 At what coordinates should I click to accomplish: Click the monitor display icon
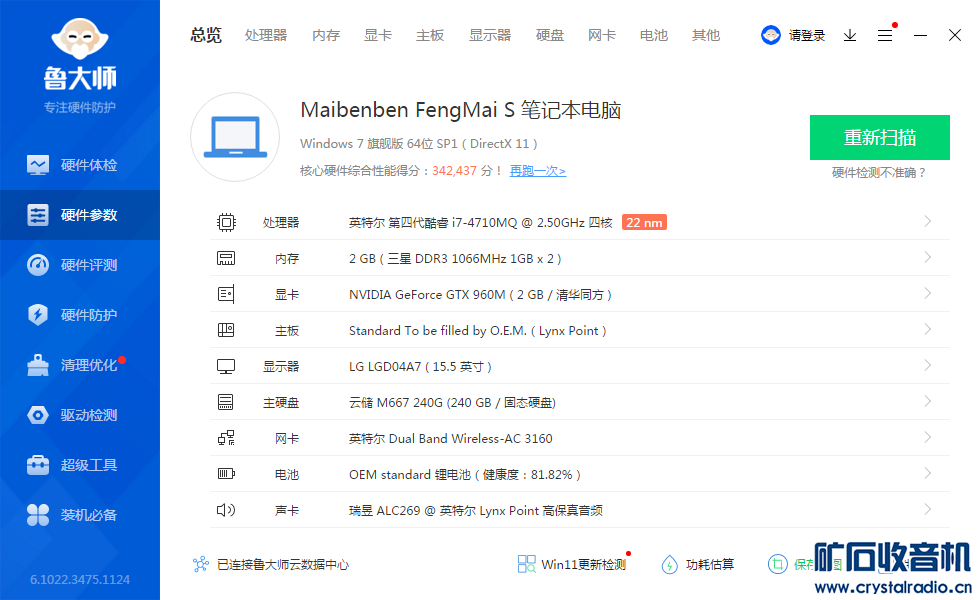pyautogui.click(x=226, y=366)
